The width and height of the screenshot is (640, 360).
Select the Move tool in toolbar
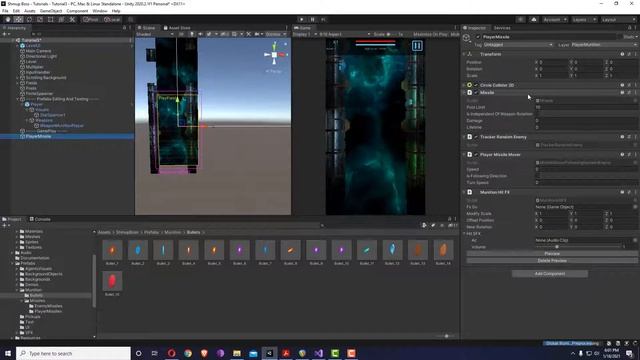18,19
